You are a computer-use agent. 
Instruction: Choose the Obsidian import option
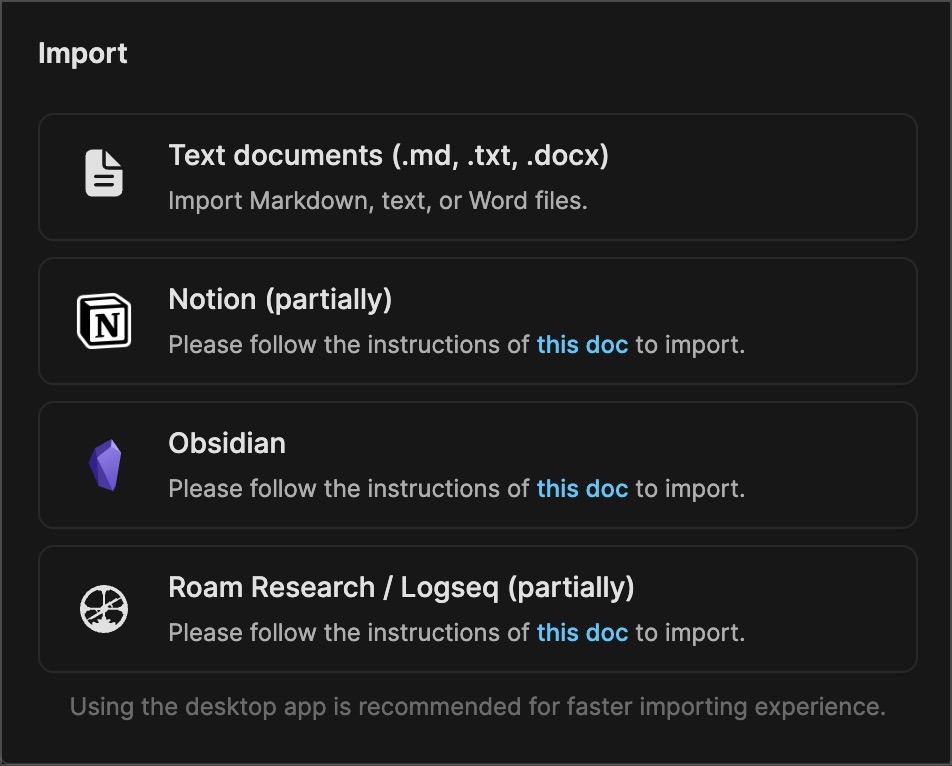477,464
